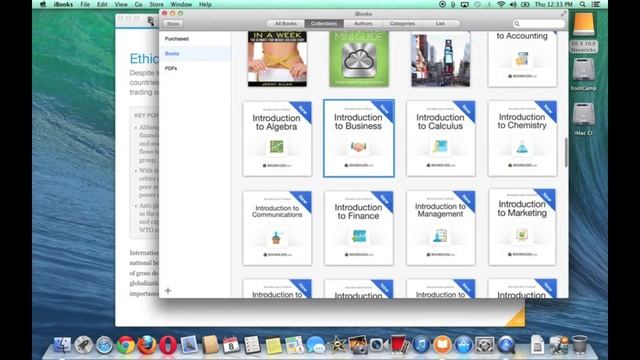This screenshot has width=640, height=360.
Task: Launch iMovie star icon in Dock
Action: point(337,345)
